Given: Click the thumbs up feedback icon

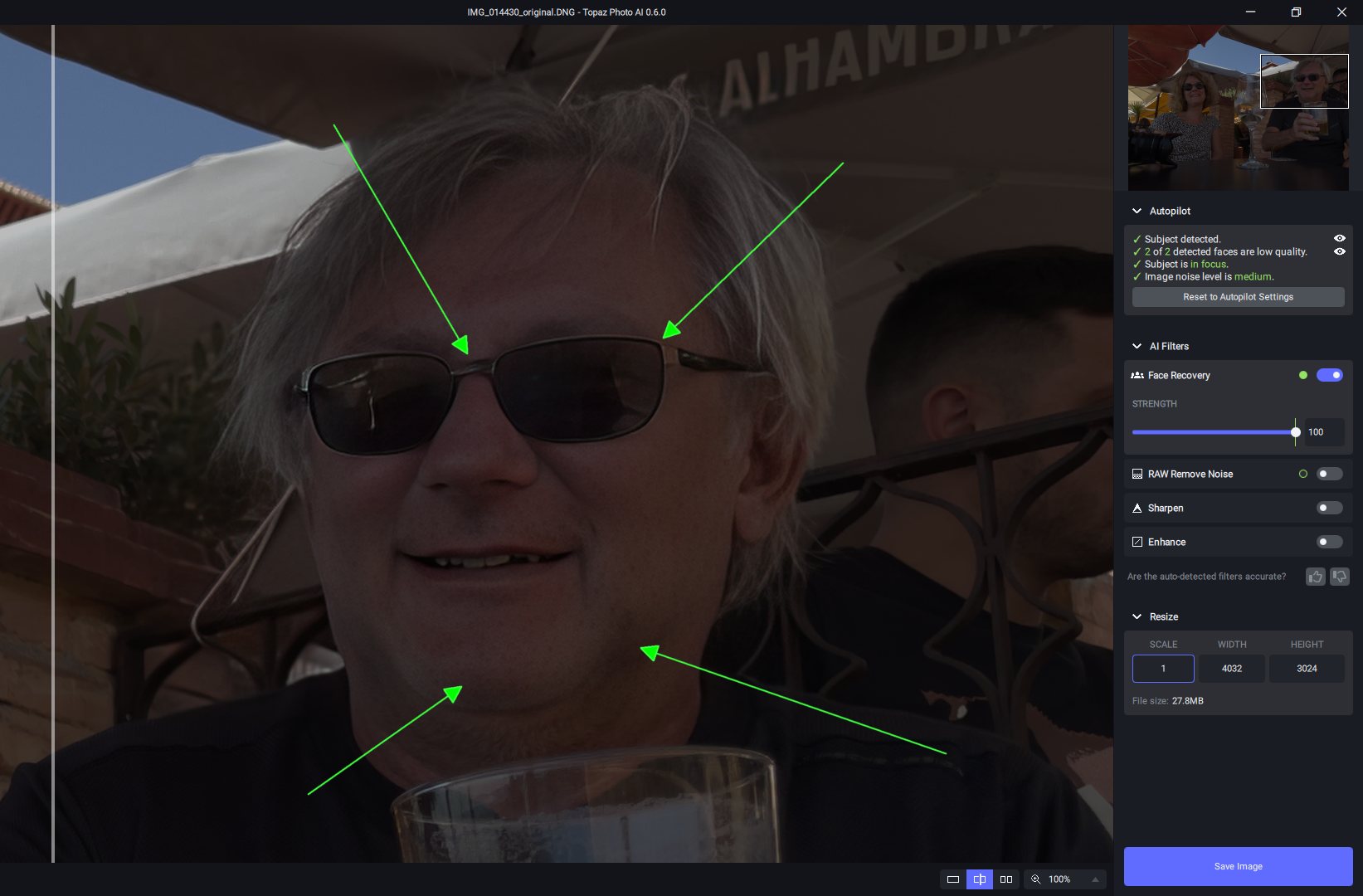Looking at the screenshot, I should (x=1316, y=577).
